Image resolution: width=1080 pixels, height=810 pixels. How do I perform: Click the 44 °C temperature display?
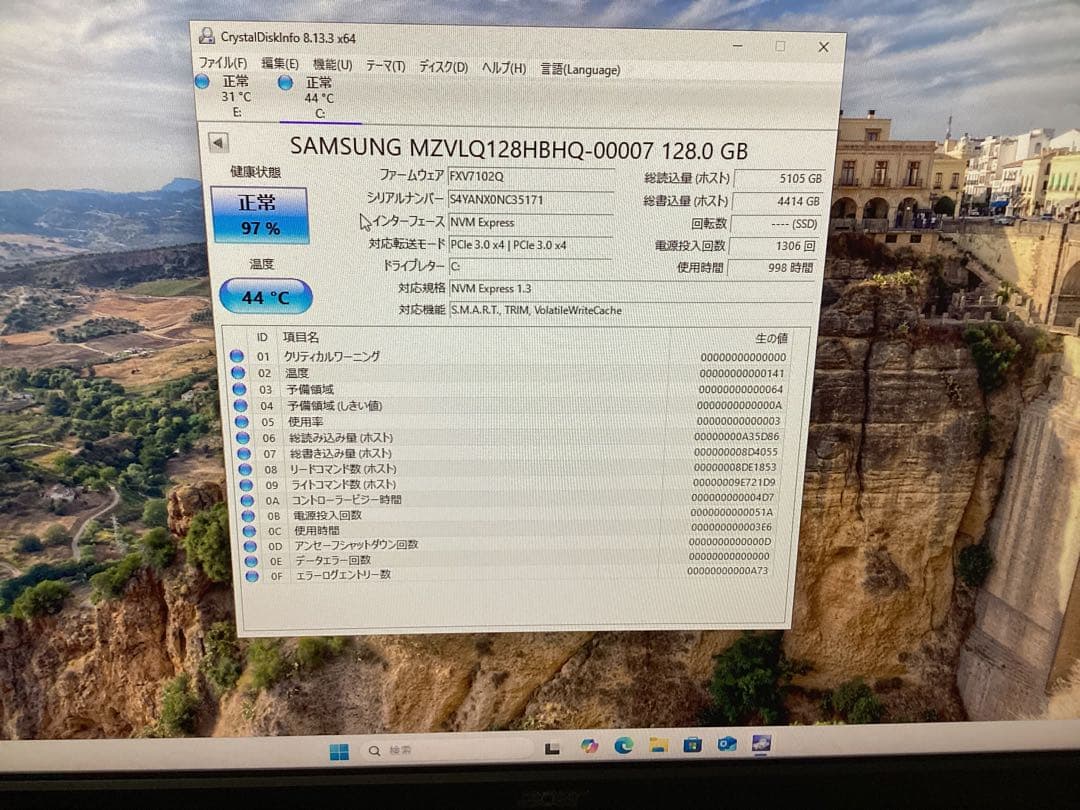click(263, 296)
